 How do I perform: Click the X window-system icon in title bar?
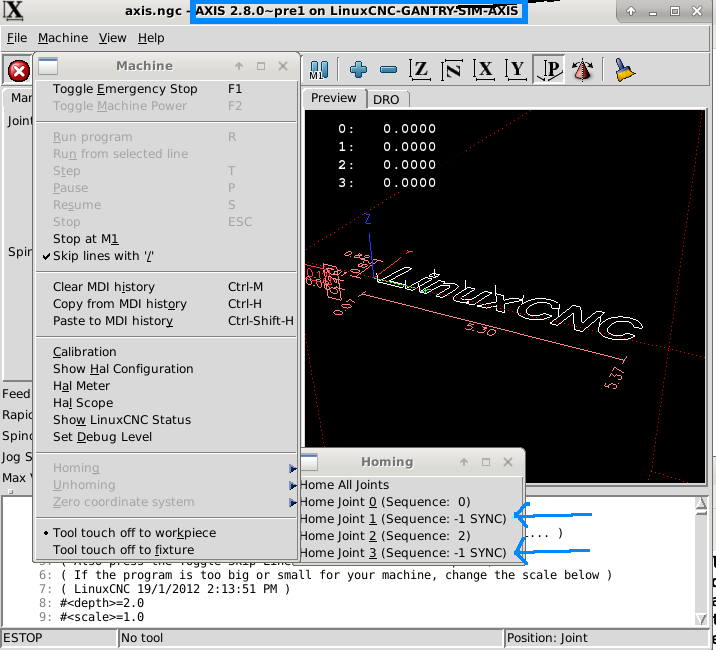13,11
